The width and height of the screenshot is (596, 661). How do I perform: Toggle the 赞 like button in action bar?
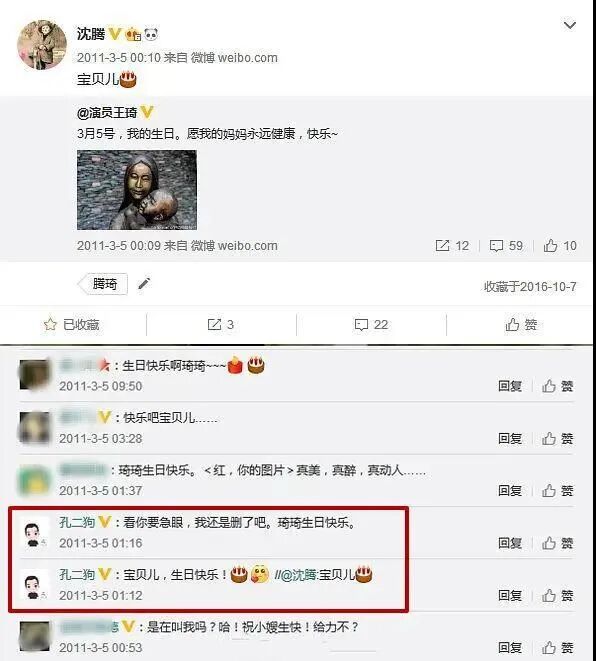tap(521, 325)
